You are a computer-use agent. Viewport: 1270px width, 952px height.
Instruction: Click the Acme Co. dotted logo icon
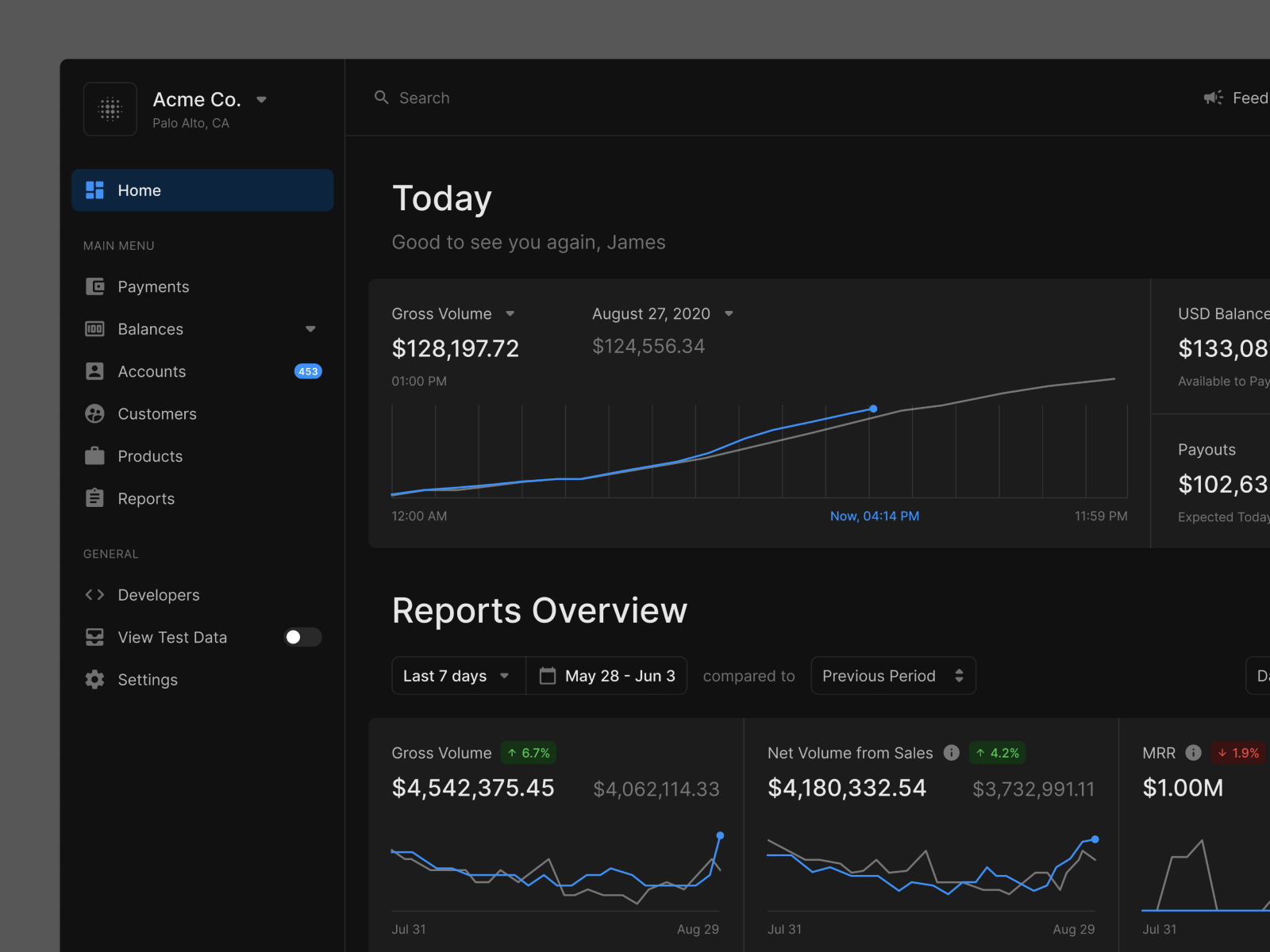110,109
